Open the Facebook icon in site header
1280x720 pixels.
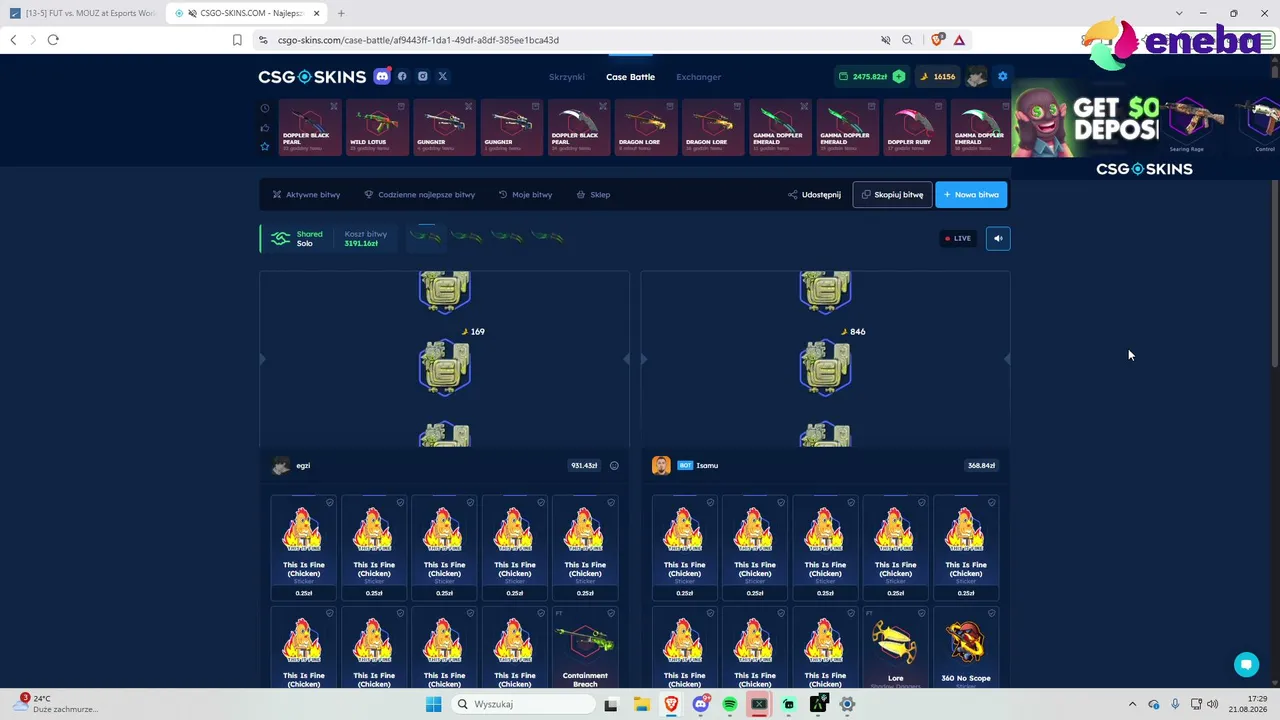tap(402, 76)
